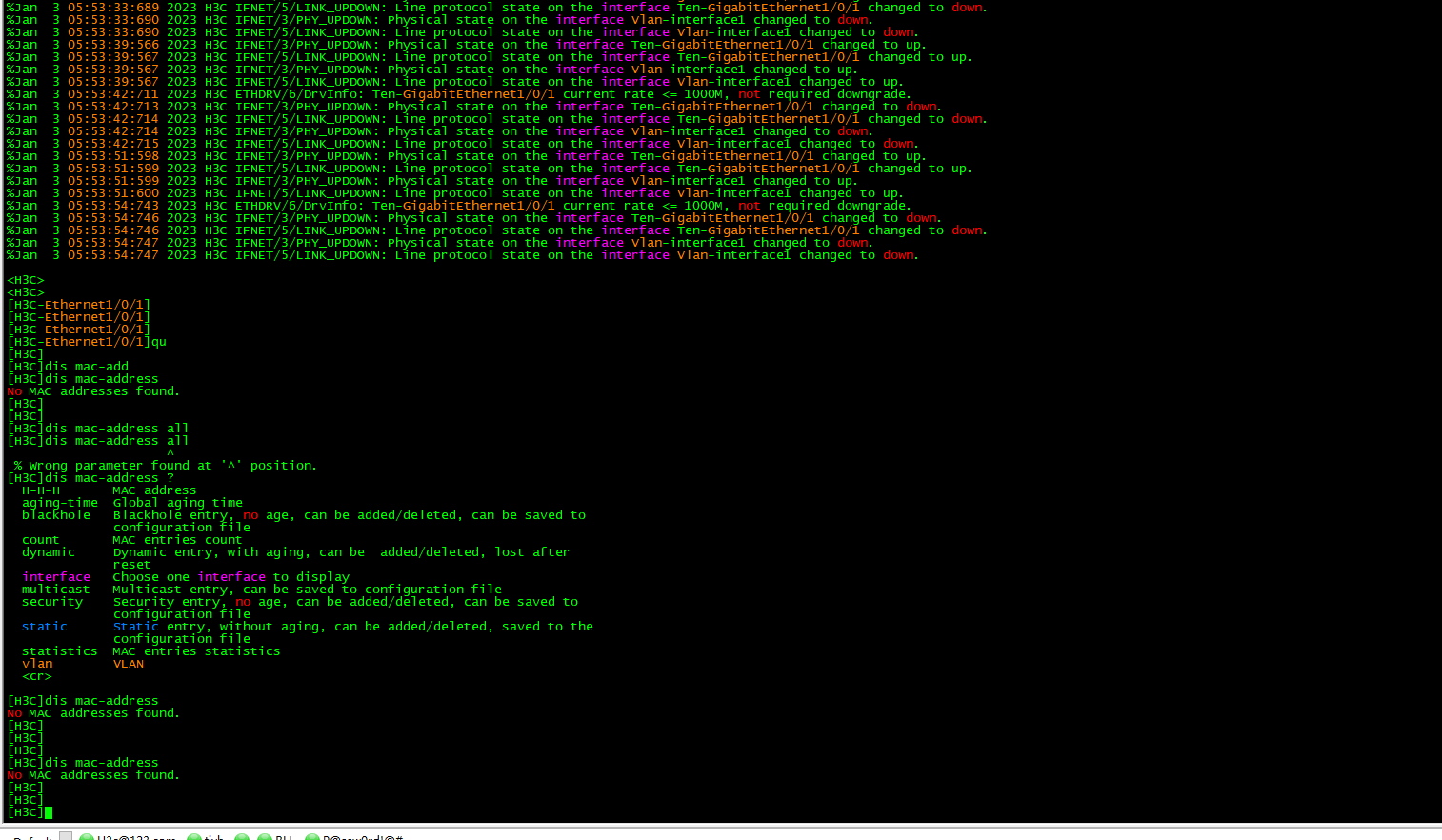
Task: Click the 'Dynamic entry, with aging' description
Action: point(342,558)
